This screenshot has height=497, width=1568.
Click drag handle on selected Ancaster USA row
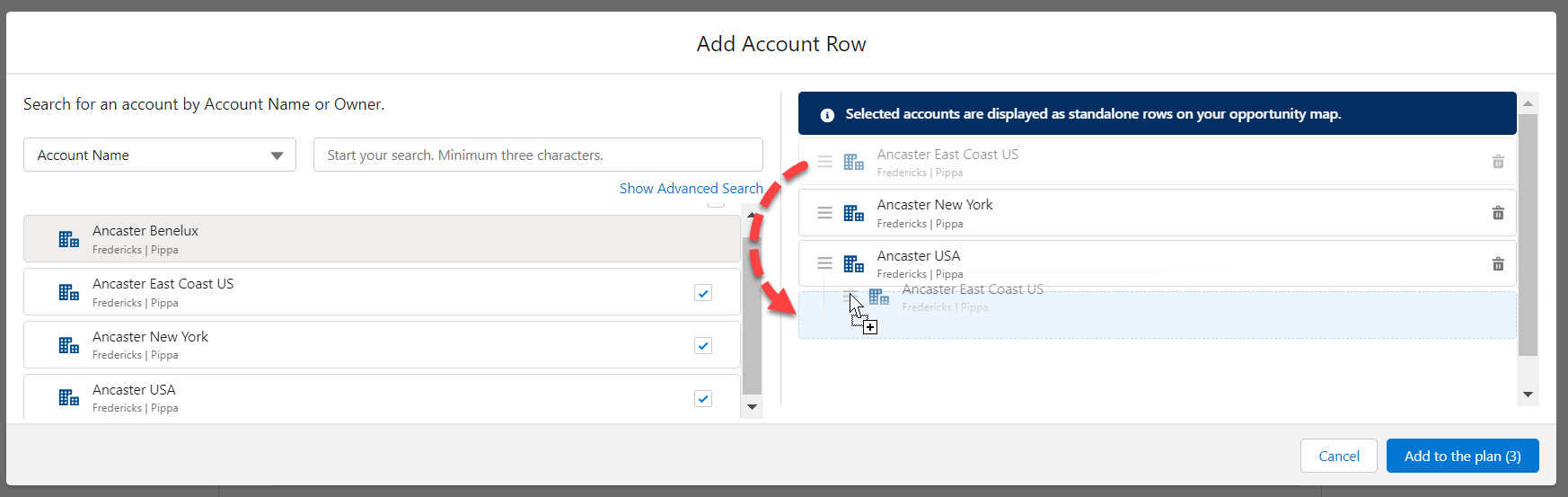click(824, 263)
